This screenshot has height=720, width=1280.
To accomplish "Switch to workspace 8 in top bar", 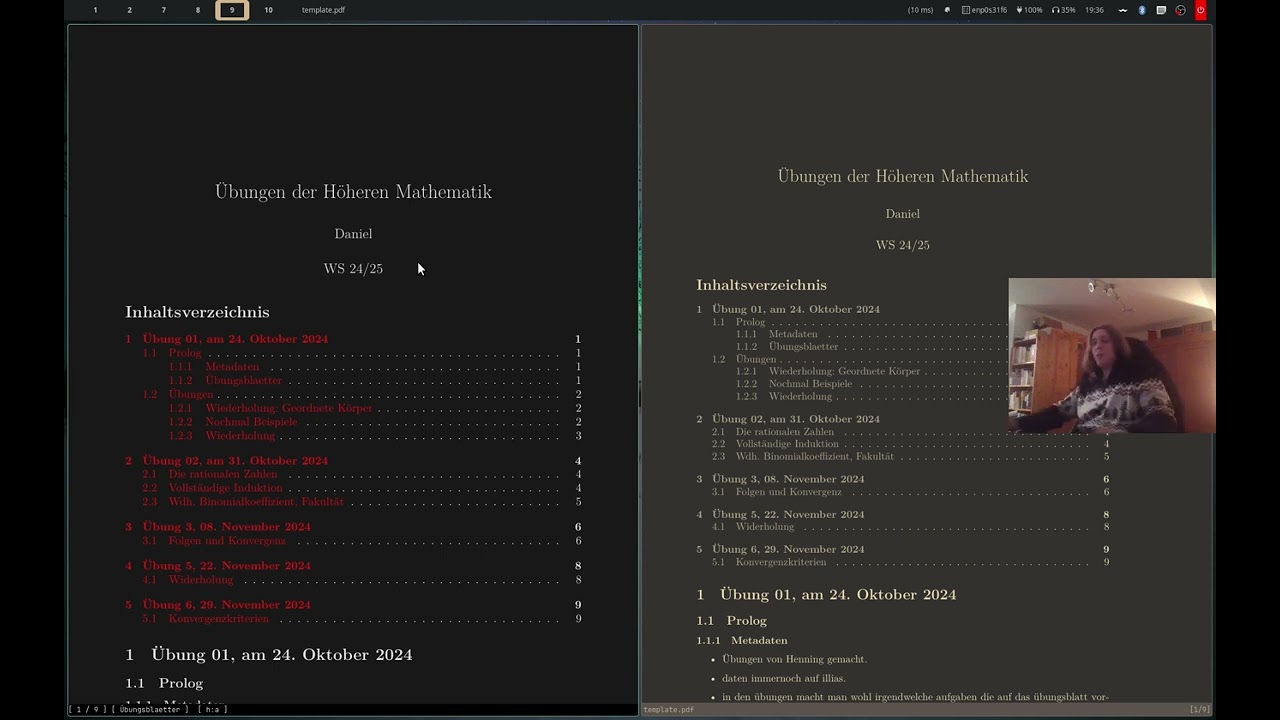I will 197,10.
